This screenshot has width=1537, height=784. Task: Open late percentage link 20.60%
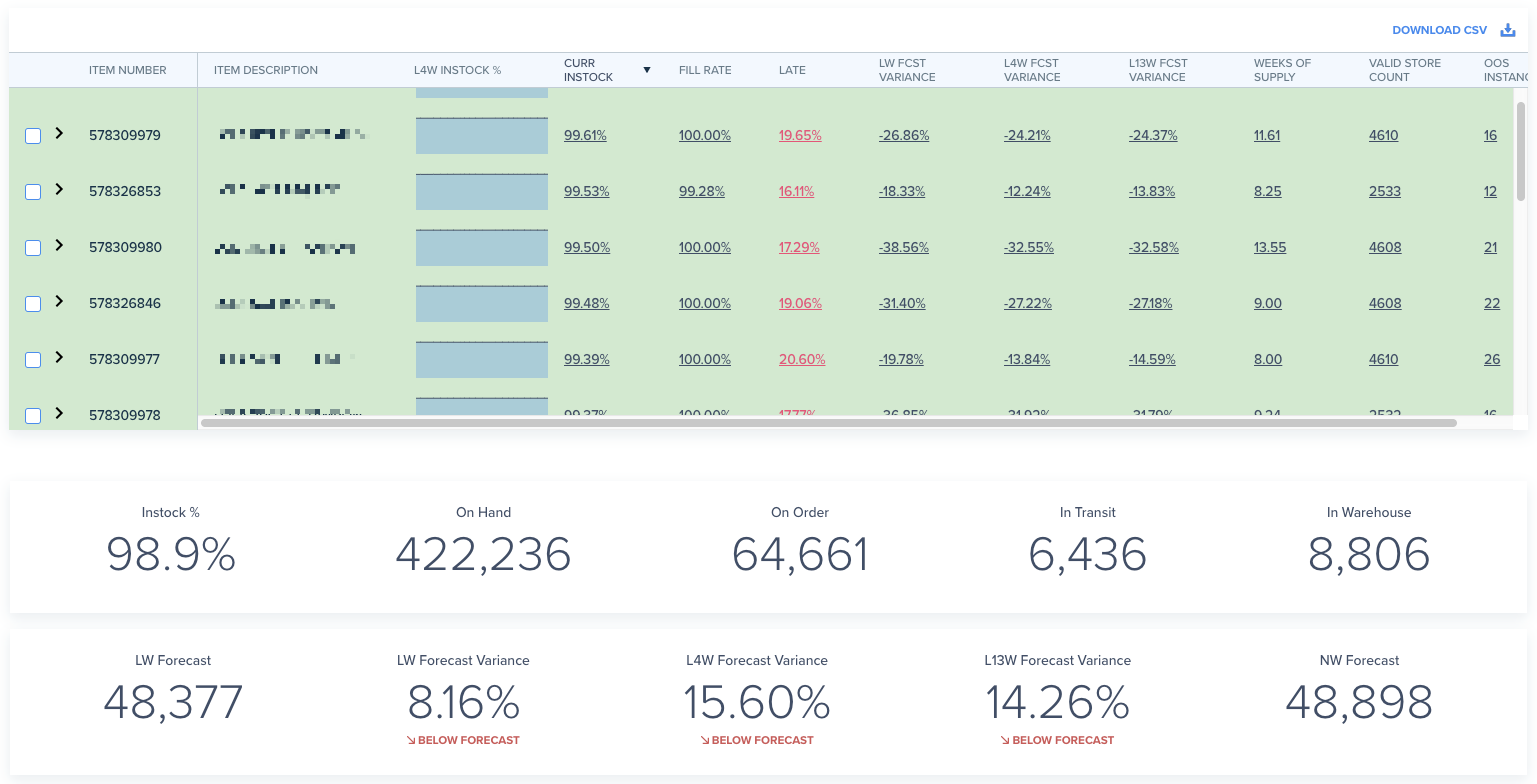pyautogui.click(x=802, y=359)
